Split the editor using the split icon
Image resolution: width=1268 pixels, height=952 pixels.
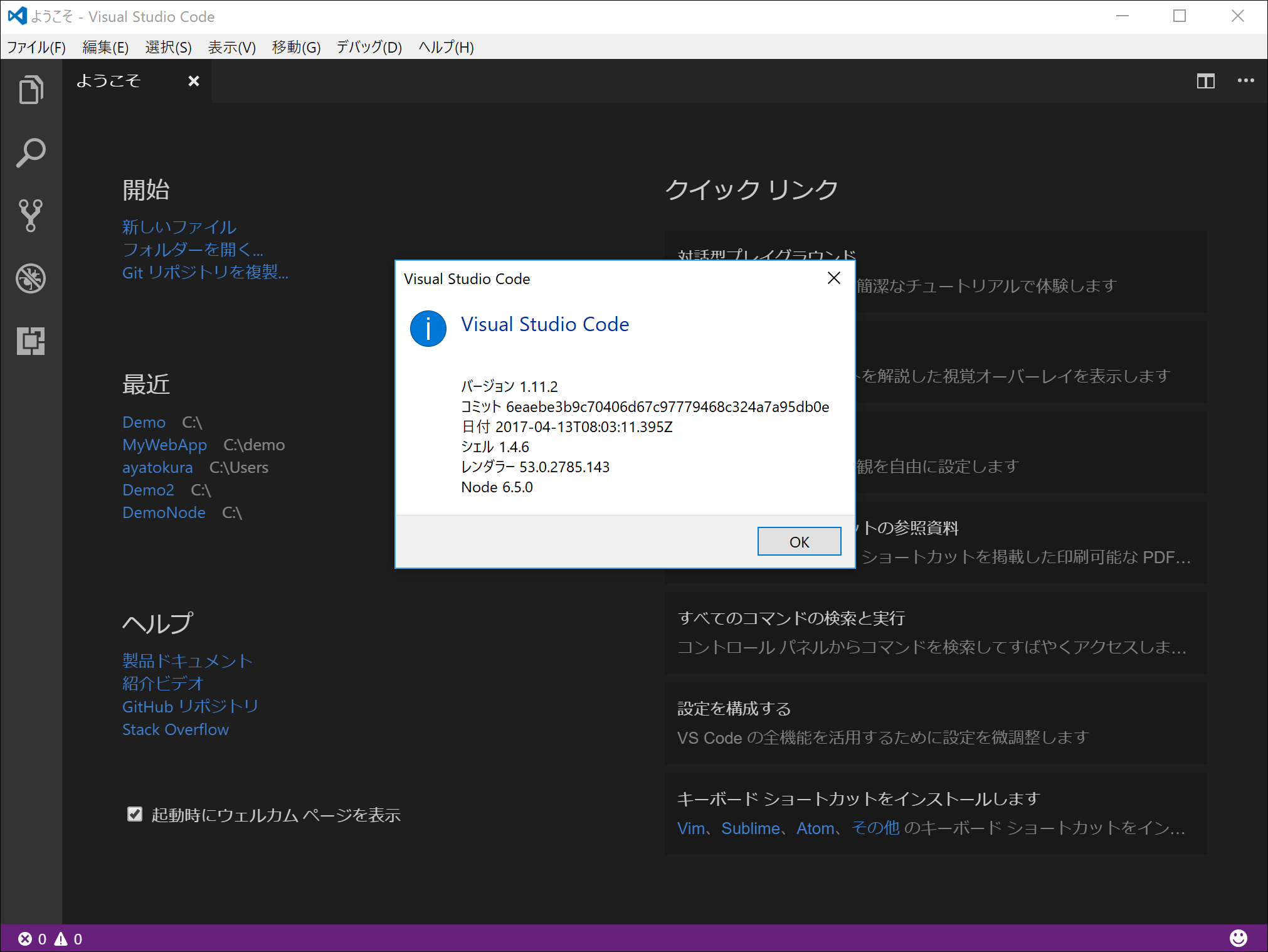(x=1205, y=80)
